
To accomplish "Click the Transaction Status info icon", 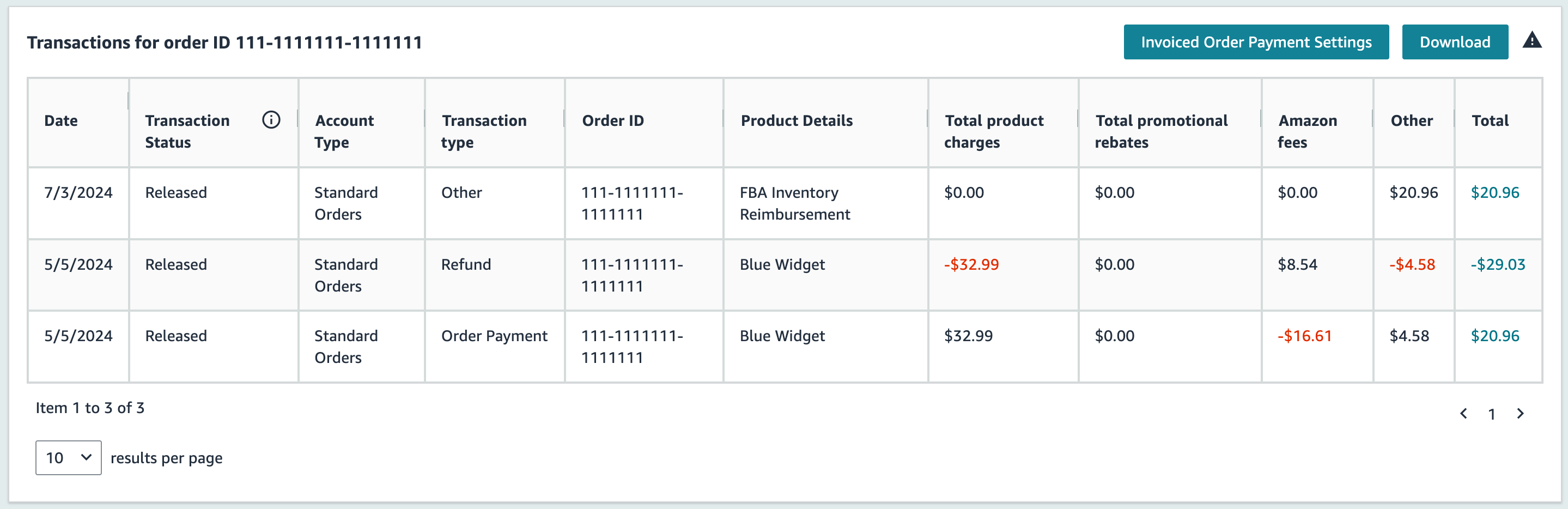I will (x=271, y=120).
